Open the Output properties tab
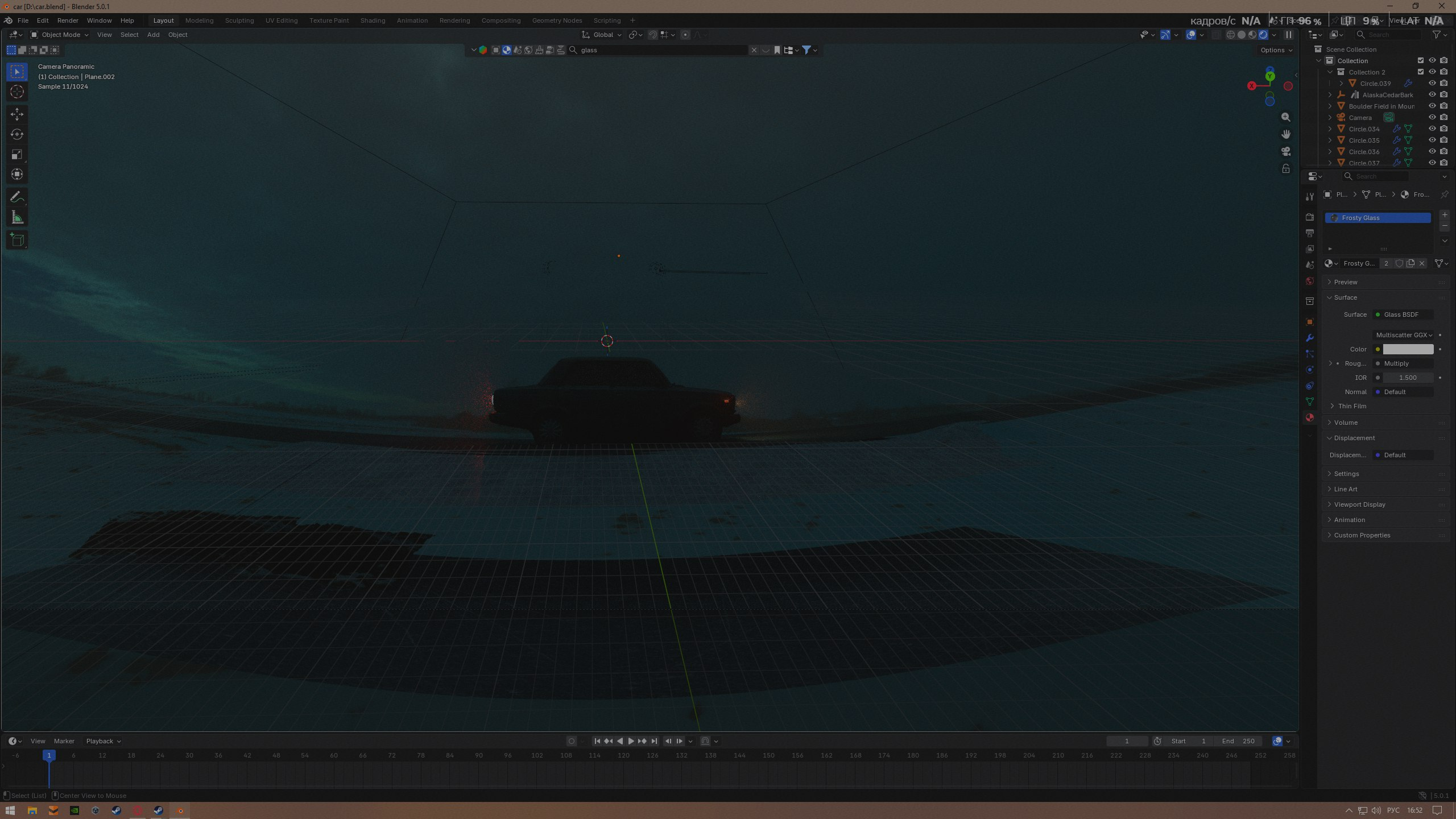 coord(1309,233)
